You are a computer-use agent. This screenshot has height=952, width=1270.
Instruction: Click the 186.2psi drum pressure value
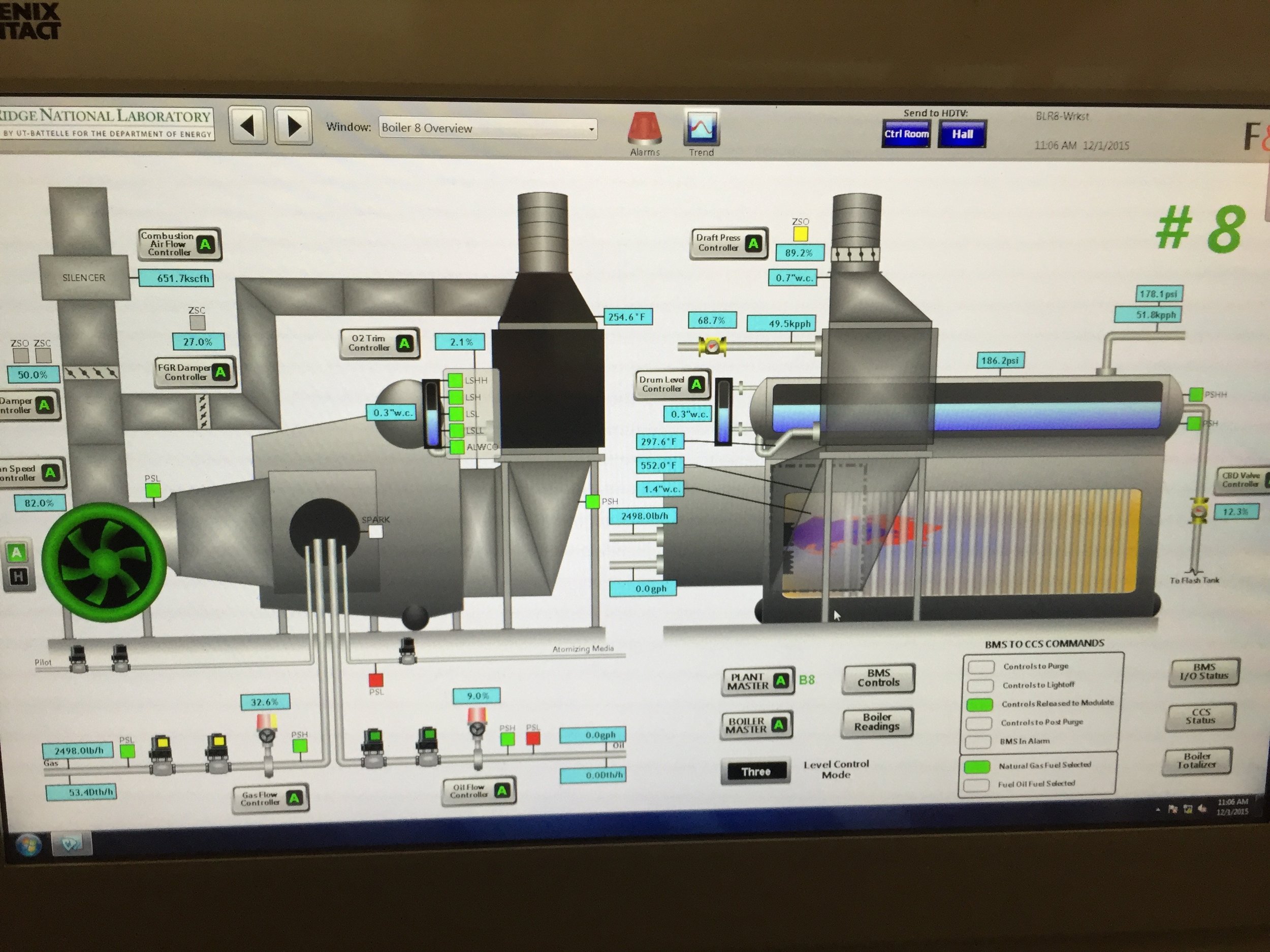(x=1000, y=360)
